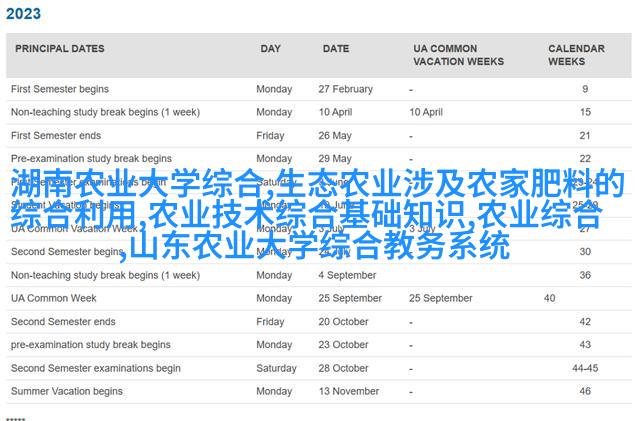Click calendar week "36" cell

[585, 275]
